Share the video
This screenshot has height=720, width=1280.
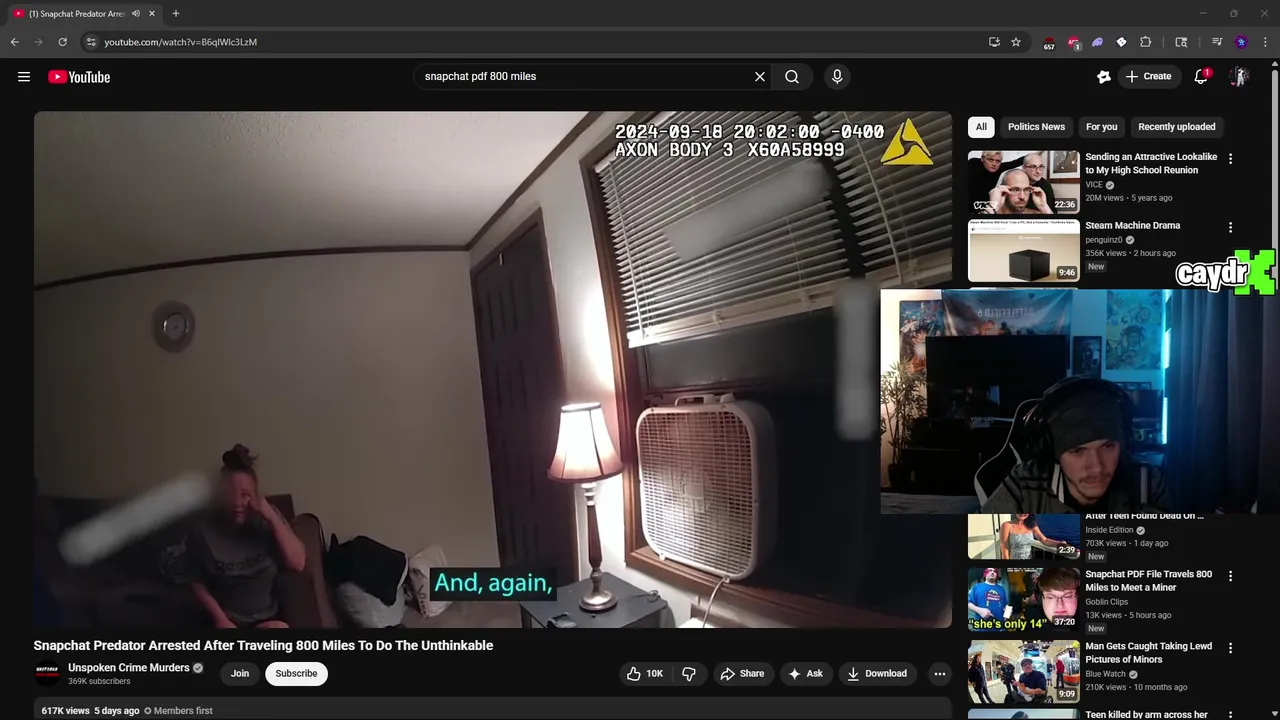click(x=742, y=674)
